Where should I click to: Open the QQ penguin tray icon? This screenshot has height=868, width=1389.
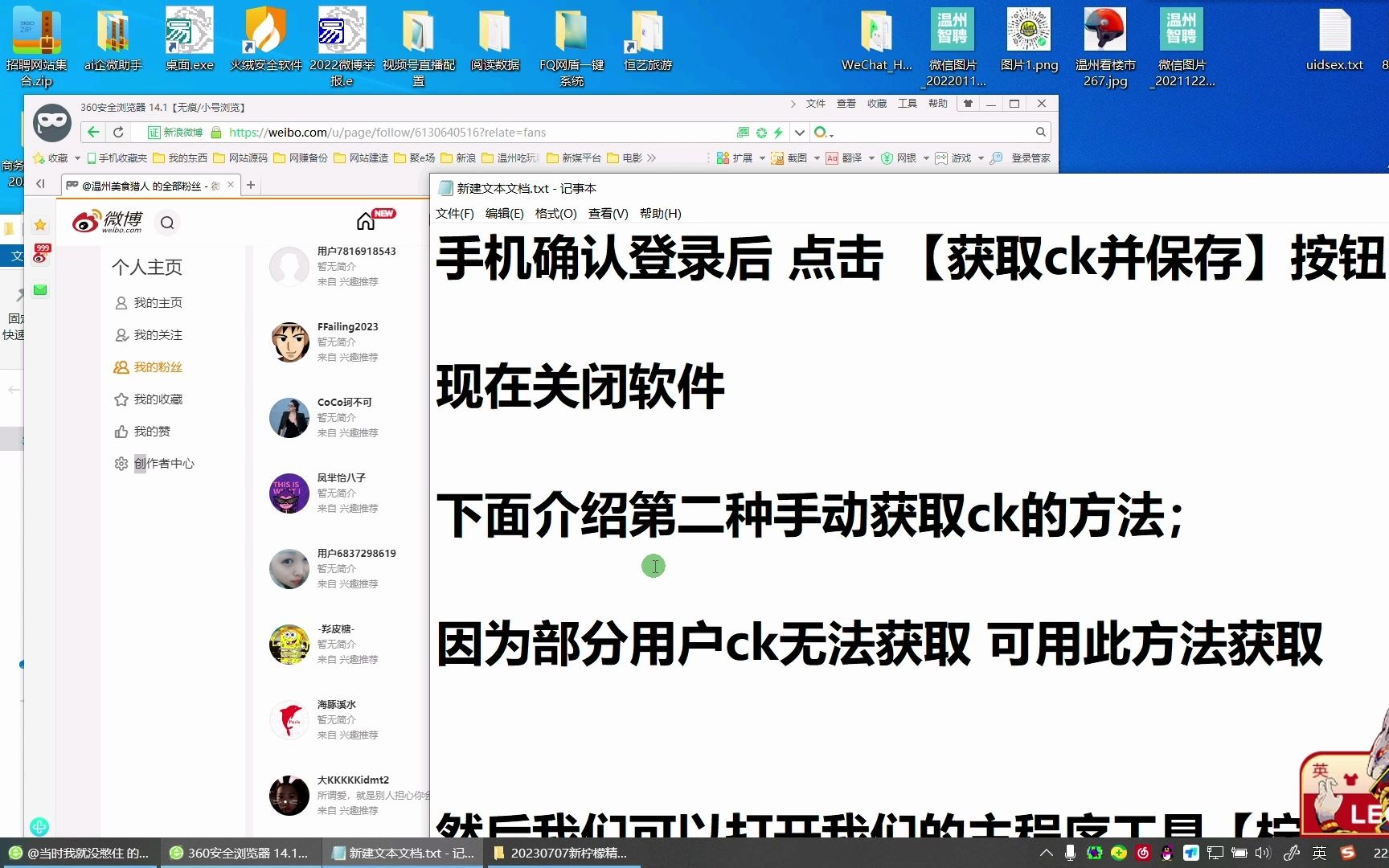(x=1166, y=853)
